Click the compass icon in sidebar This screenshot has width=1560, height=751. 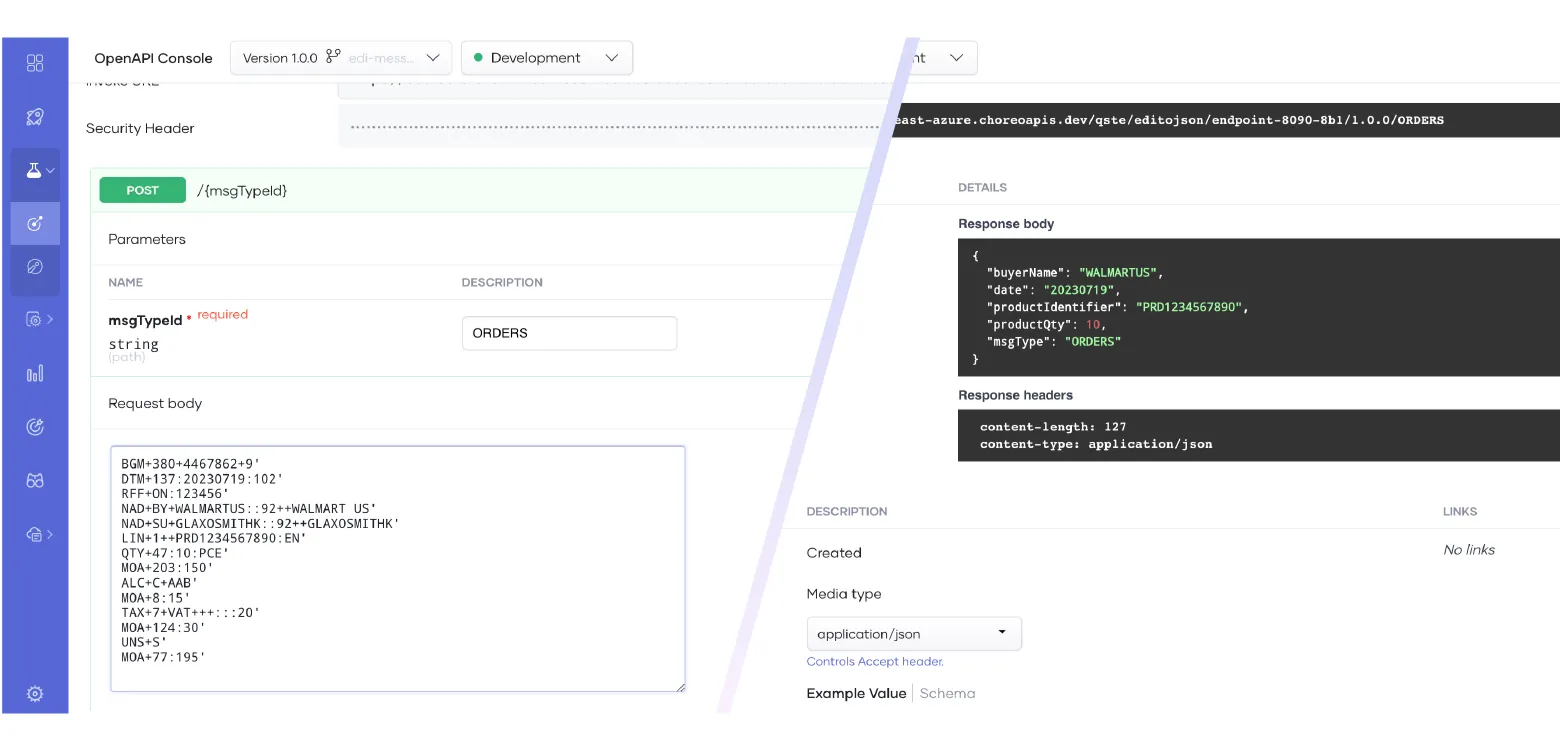click(x=35, y=267)
